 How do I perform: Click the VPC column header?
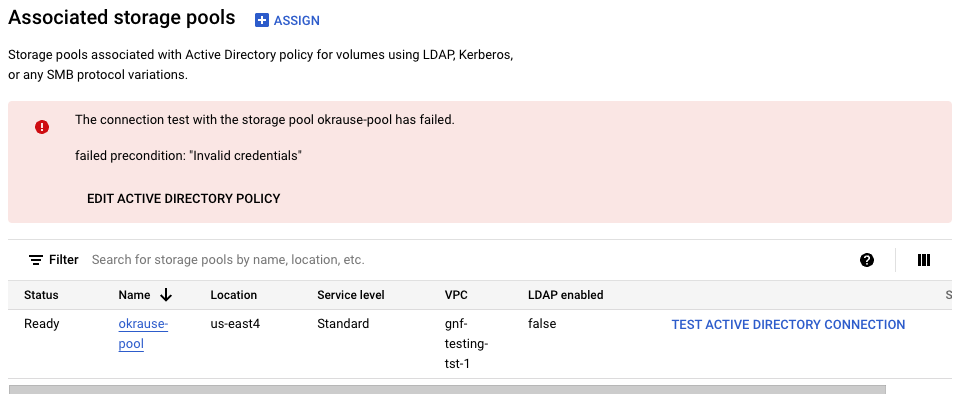tap(455, 295)
